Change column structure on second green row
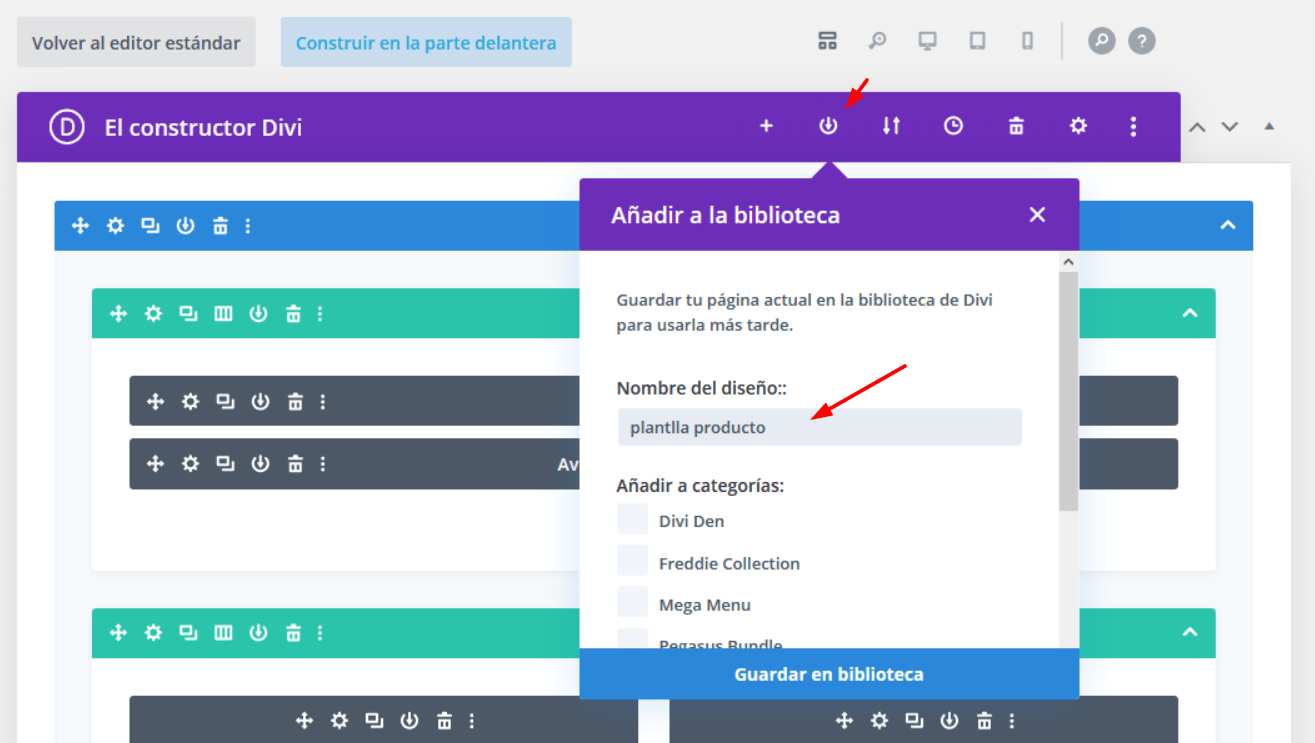Screen dimensions: 1315x743 223,633
